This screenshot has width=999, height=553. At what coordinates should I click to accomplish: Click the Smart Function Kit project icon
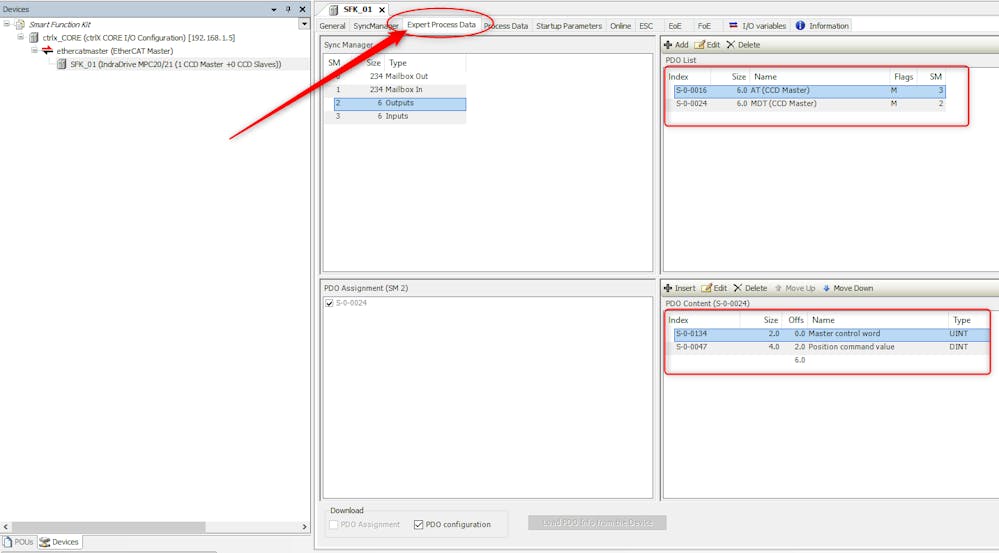(20, 24)
